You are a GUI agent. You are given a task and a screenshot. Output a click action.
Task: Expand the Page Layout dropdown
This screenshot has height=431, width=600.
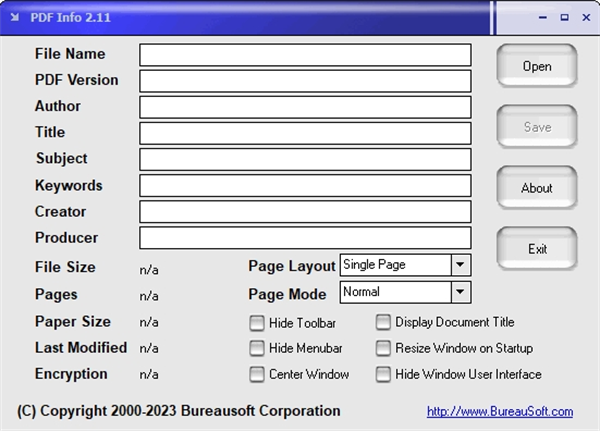(460, 265)
